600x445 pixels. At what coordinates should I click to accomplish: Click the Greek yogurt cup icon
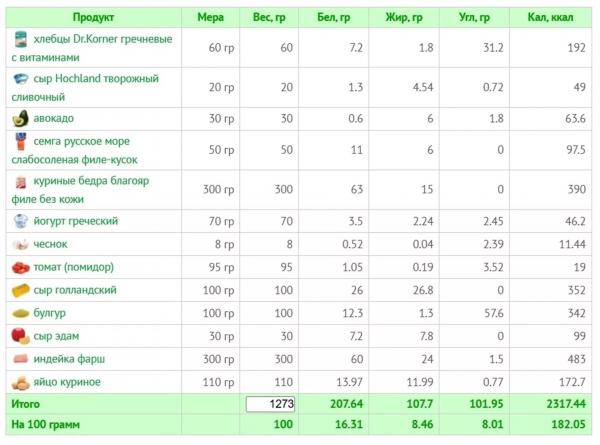click(x=21, y=221)
